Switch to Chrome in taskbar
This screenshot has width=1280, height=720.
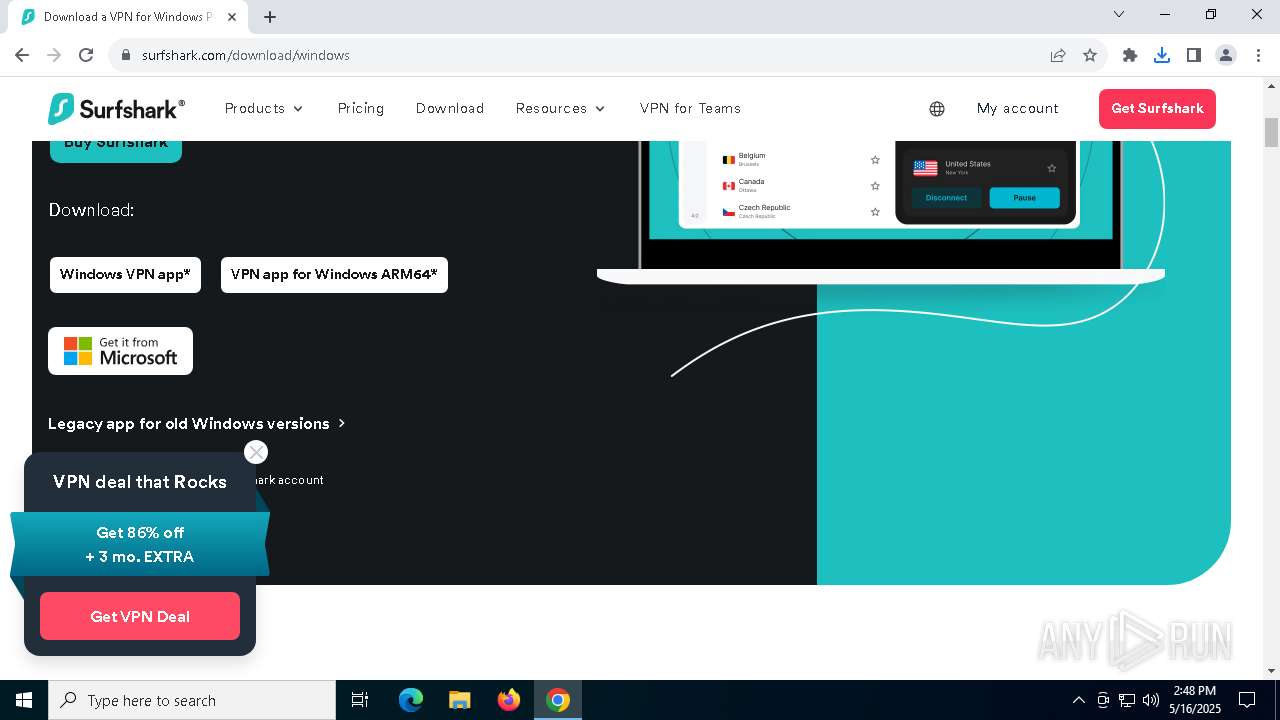coord(558,700)
